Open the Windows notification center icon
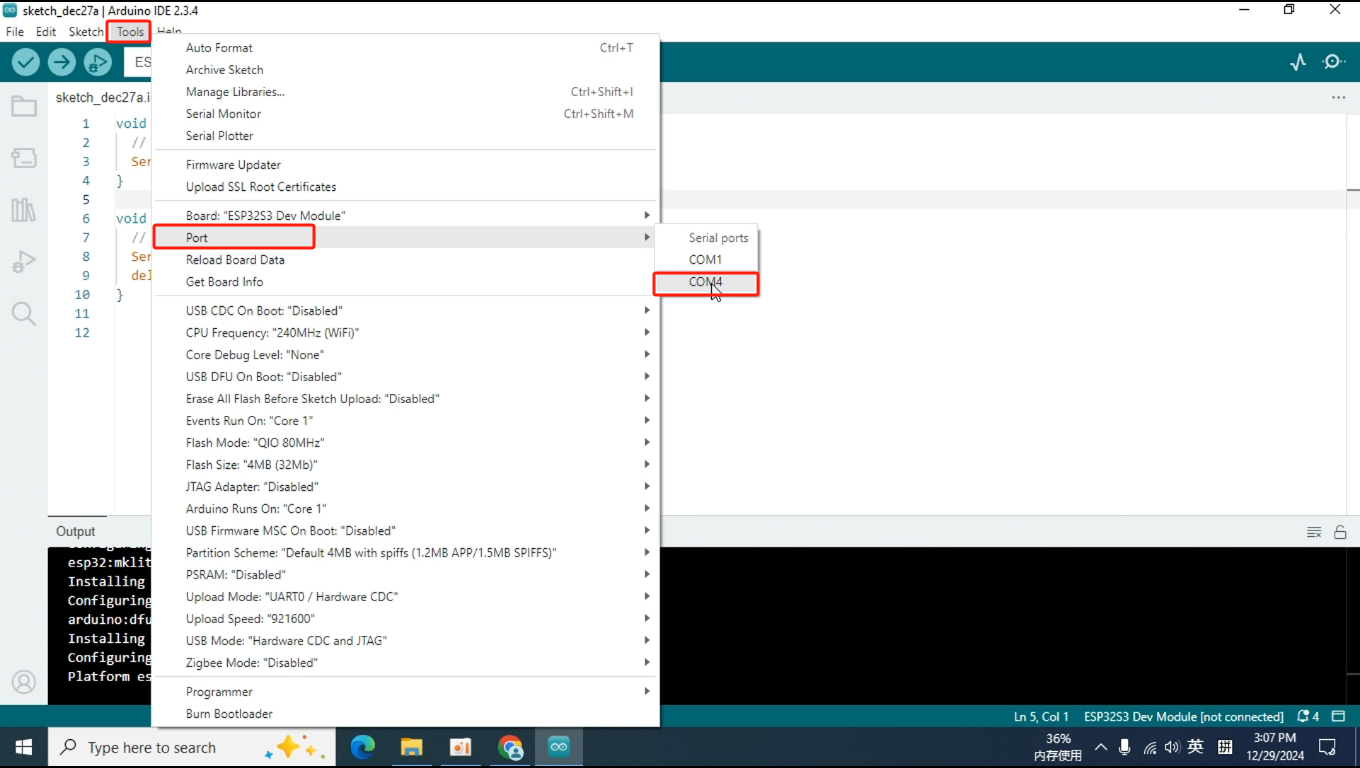Image resolution: width=1360 pixels, height=768 pixels. (x=1327, y=747)
